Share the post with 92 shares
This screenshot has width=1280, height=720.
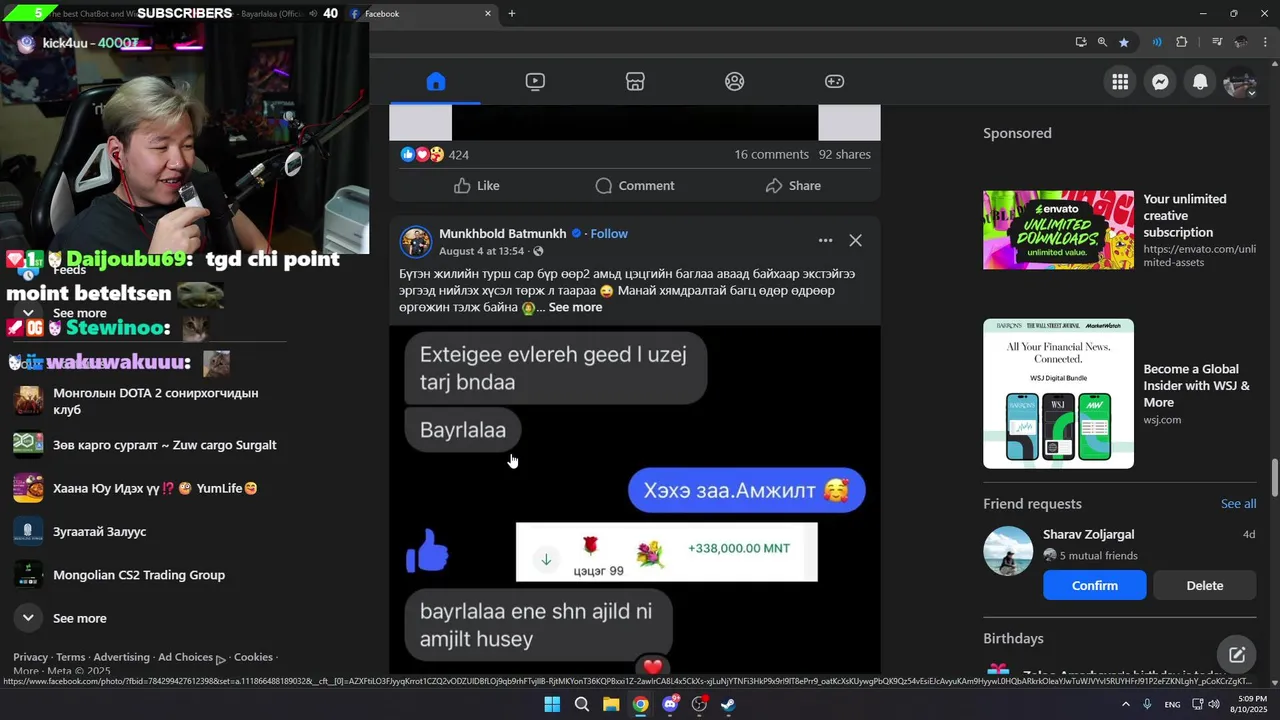pos(793,186)
